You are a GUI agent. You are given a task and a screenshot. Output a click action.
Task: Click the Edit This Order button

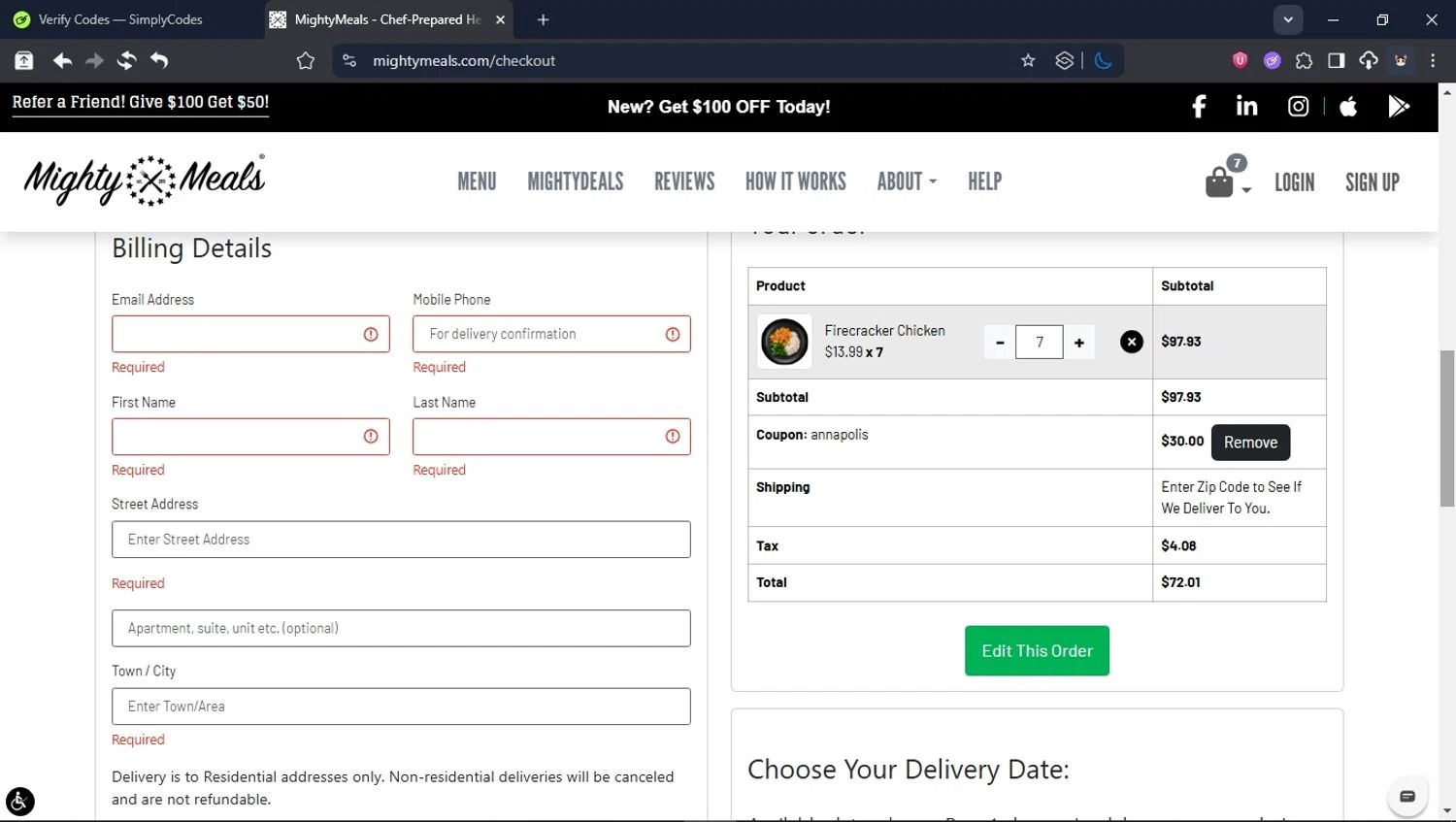click(x=1037, y=651)
